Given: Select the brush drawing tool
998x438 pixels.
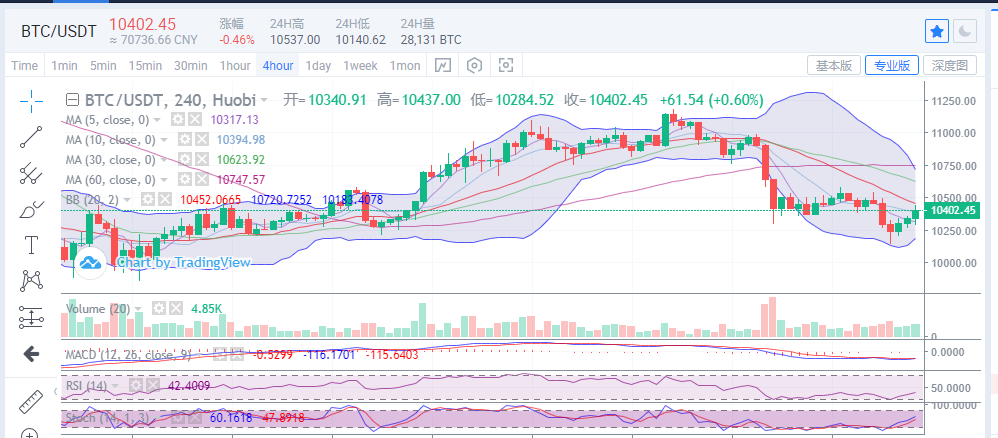Looking at the screenshot, I should (x=31, y=209).
